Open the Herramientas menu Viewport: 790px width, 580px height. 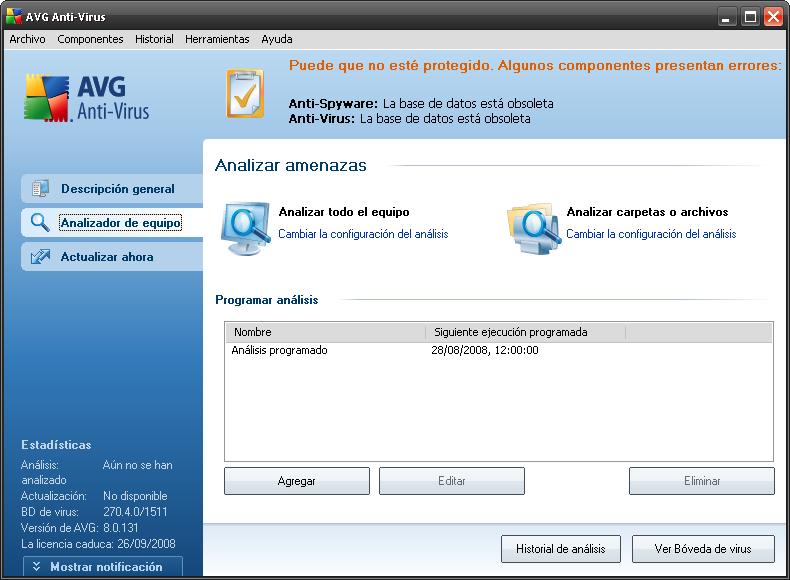(x=217, y=39)
